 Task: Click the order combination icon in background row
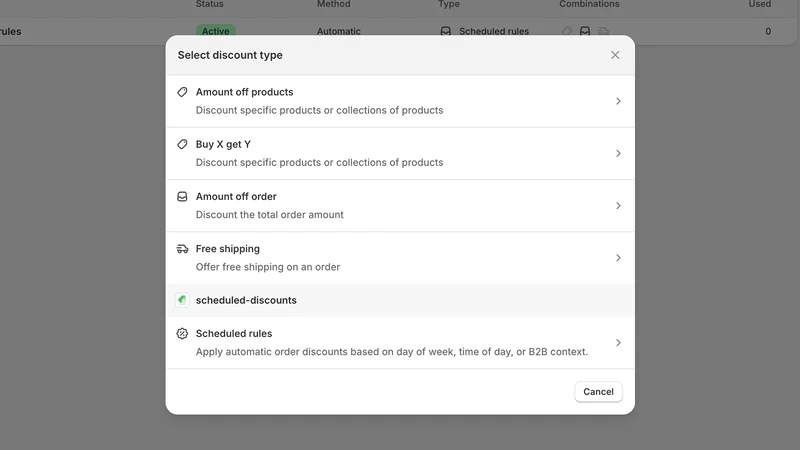[585, 31]
